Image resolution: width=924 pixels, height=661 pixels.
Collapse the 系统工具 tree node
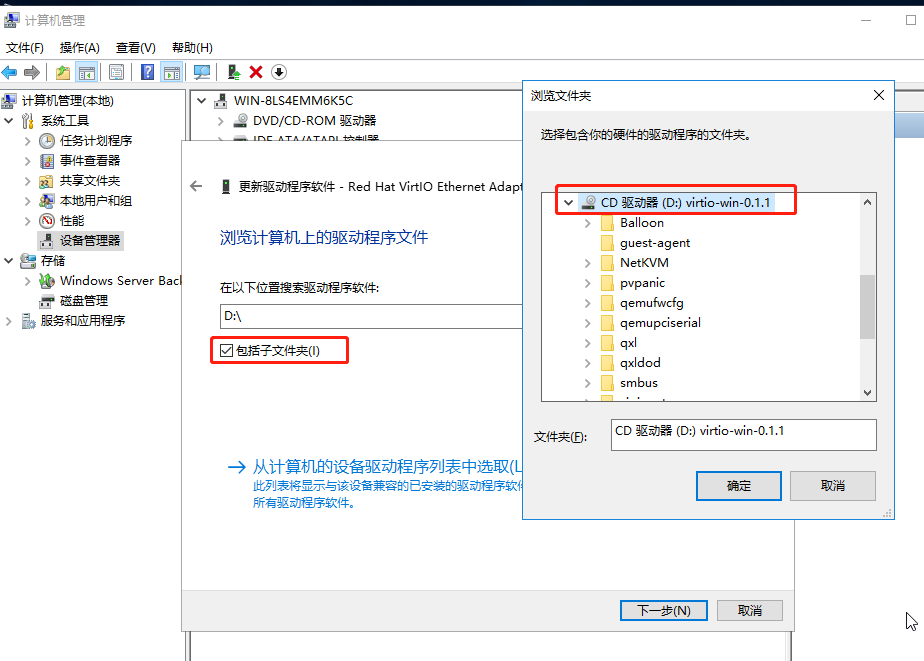tap(9, 121)
